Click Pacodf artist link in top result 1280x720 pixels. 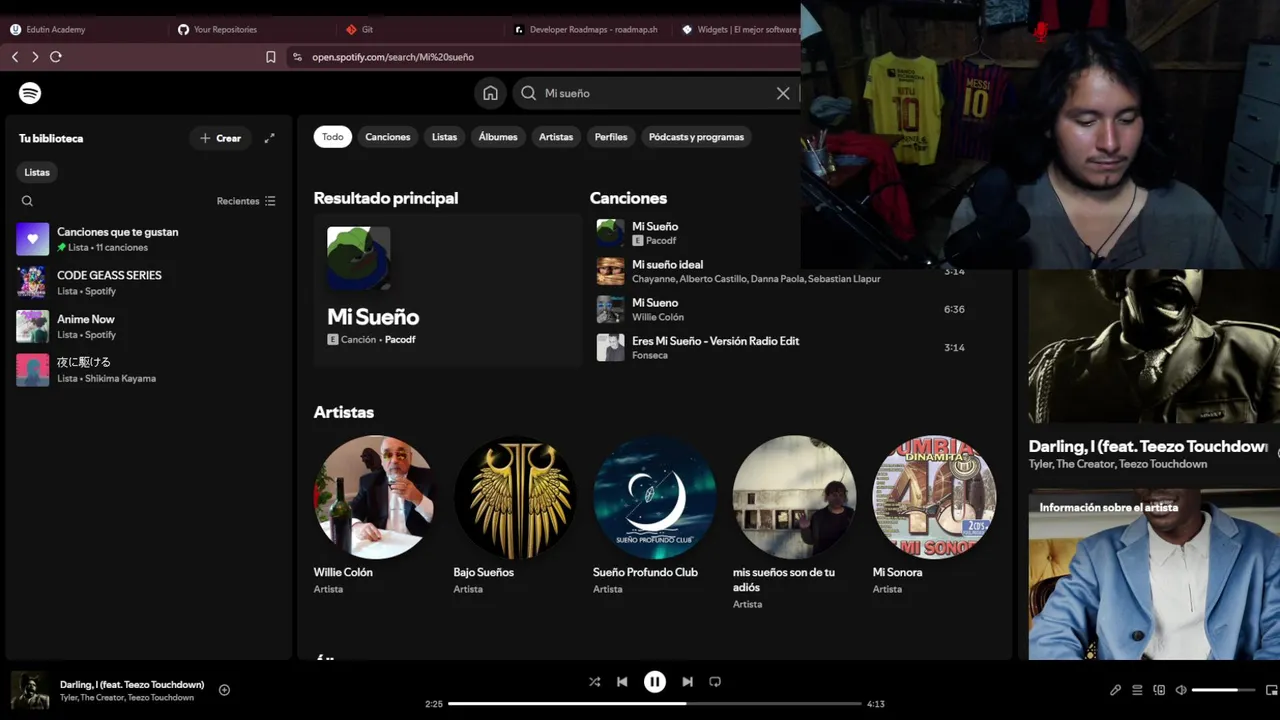click(400, 340)
